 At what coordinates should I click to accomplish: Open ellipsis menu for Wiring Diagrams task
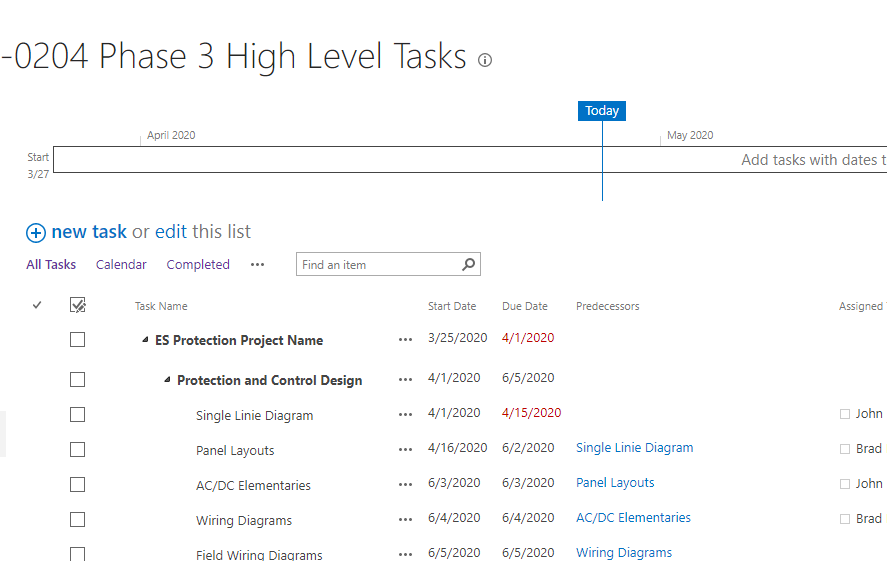(405, 520)
